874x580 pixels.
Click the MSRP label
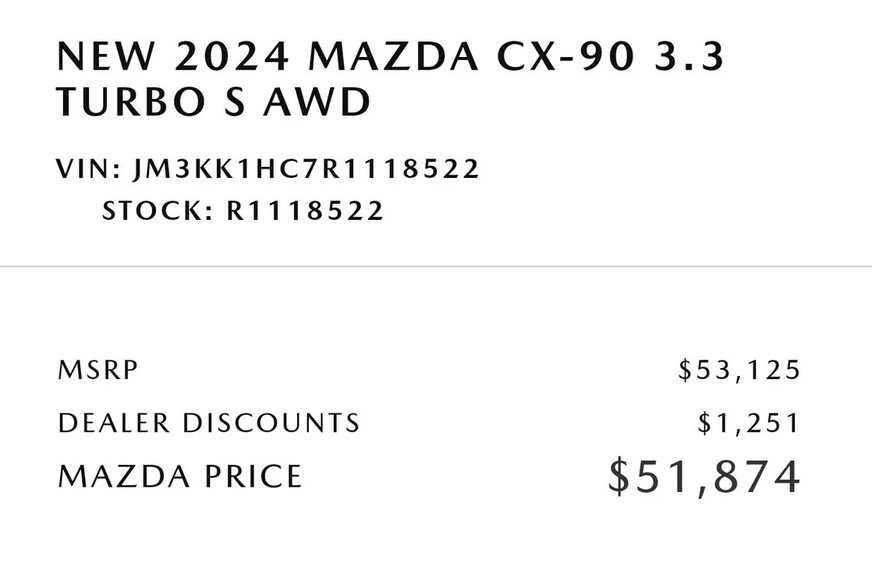(x=98, y=371)
